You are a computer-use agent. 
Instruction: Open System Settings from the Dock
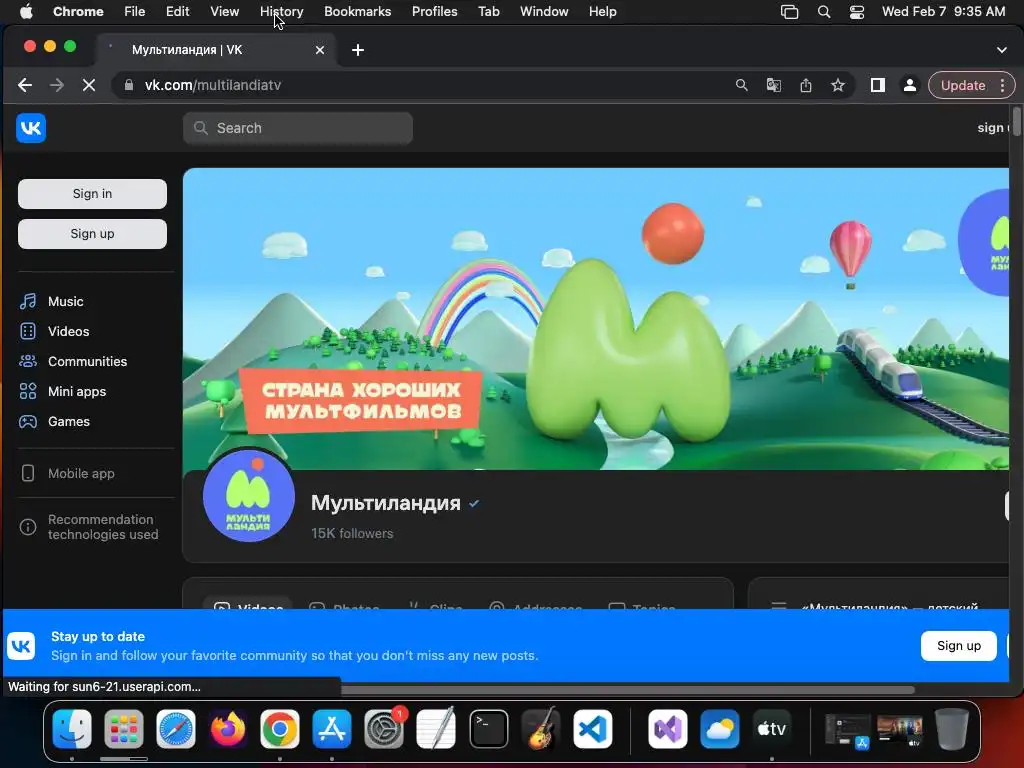point(384,729)
